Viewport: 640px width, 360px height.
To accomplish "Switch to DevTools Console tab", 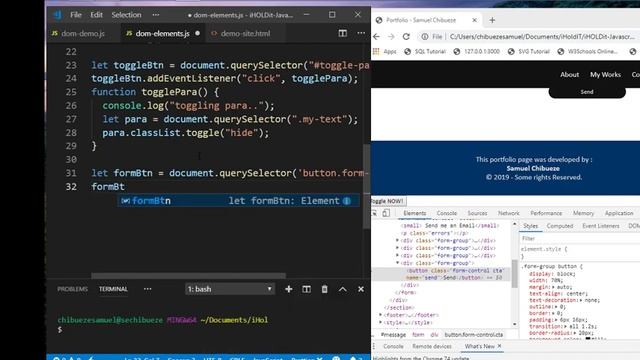I will click(x=447, y=213).
